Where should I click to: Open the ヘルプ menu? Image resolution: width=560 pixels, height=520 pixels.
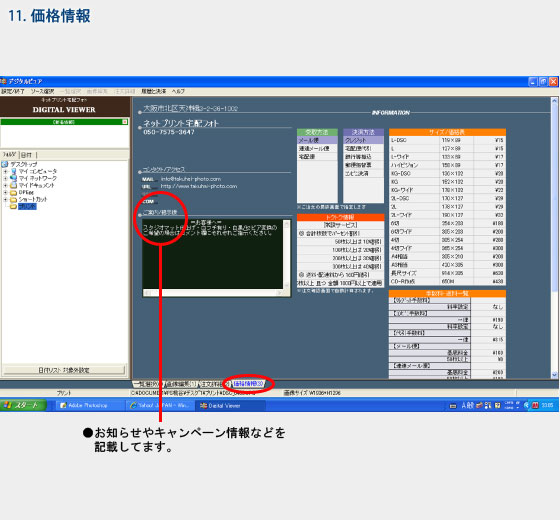[178, 91]
